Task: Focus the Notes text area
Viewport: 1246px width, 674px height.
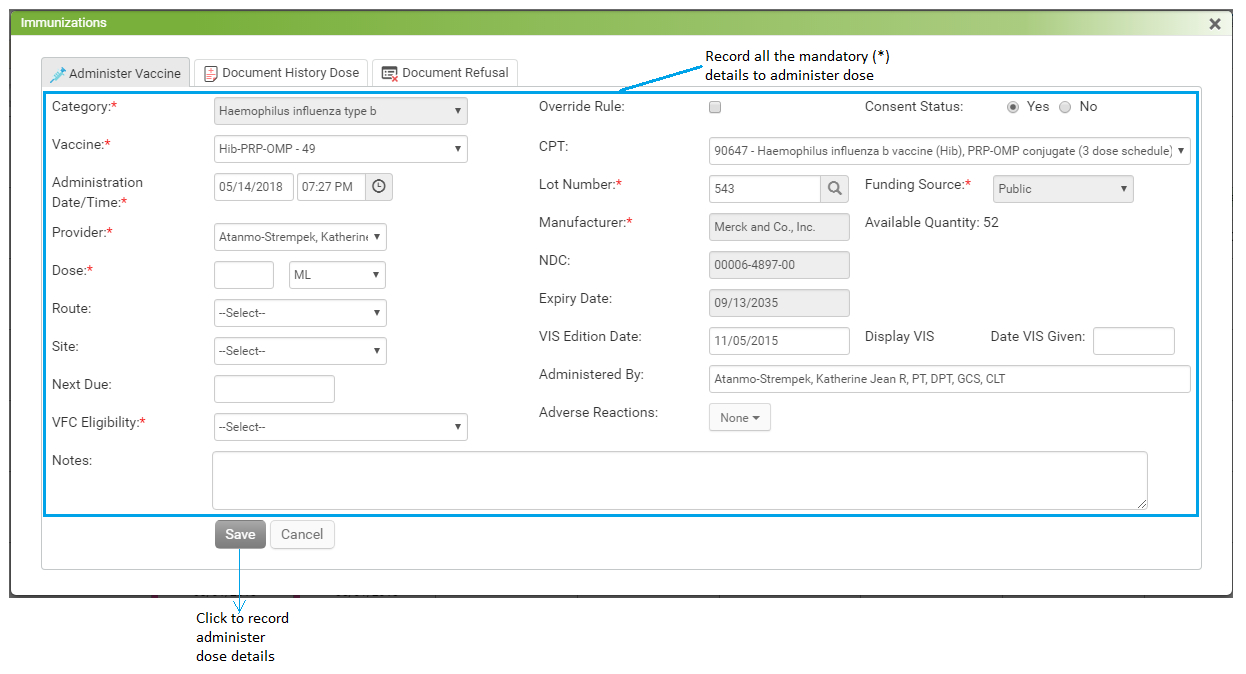Action: [x=679, y=480]
